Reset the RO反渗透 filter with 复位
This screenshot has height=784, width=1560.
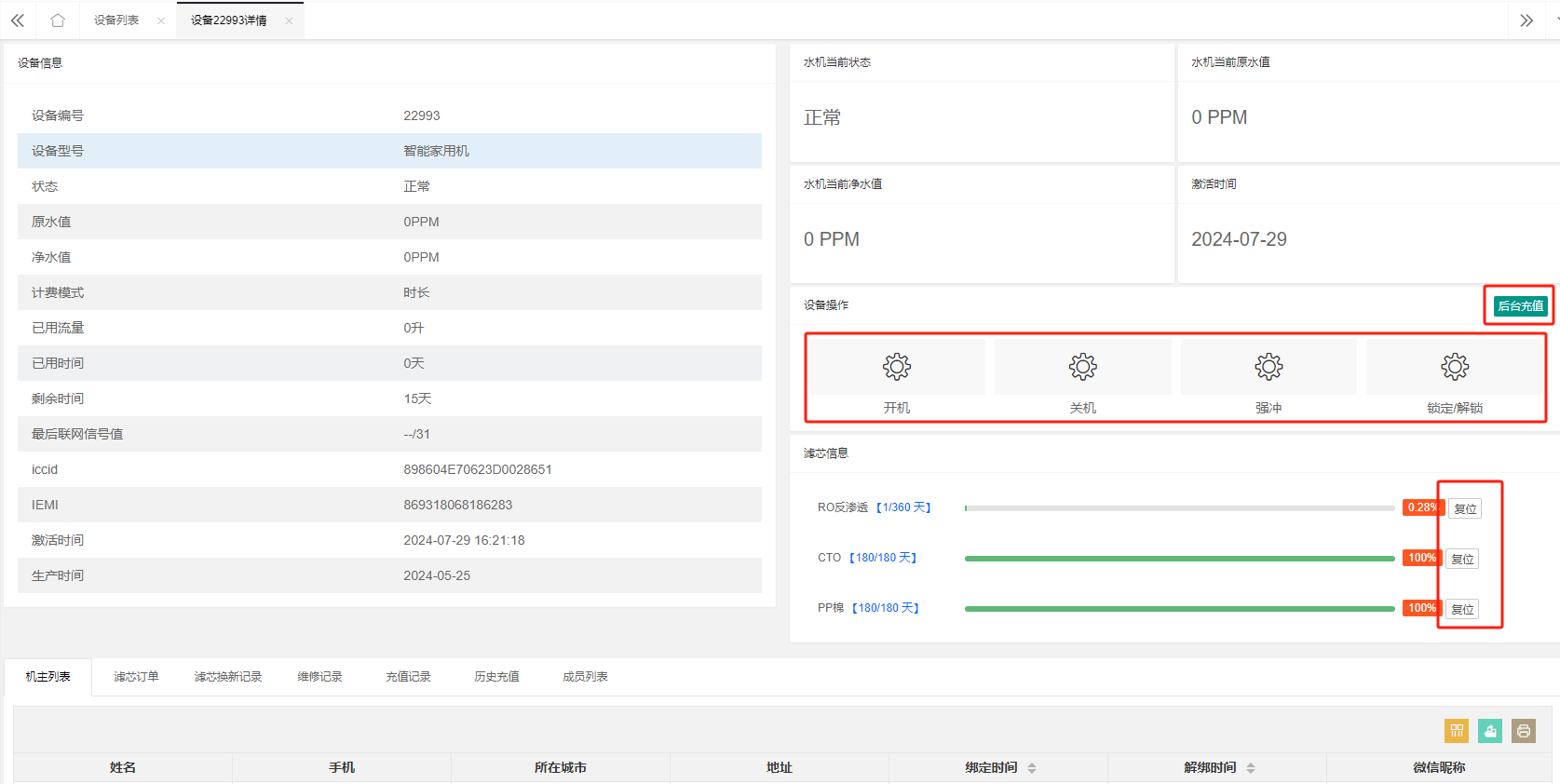pyautogui.click(x=1465, y=508)
